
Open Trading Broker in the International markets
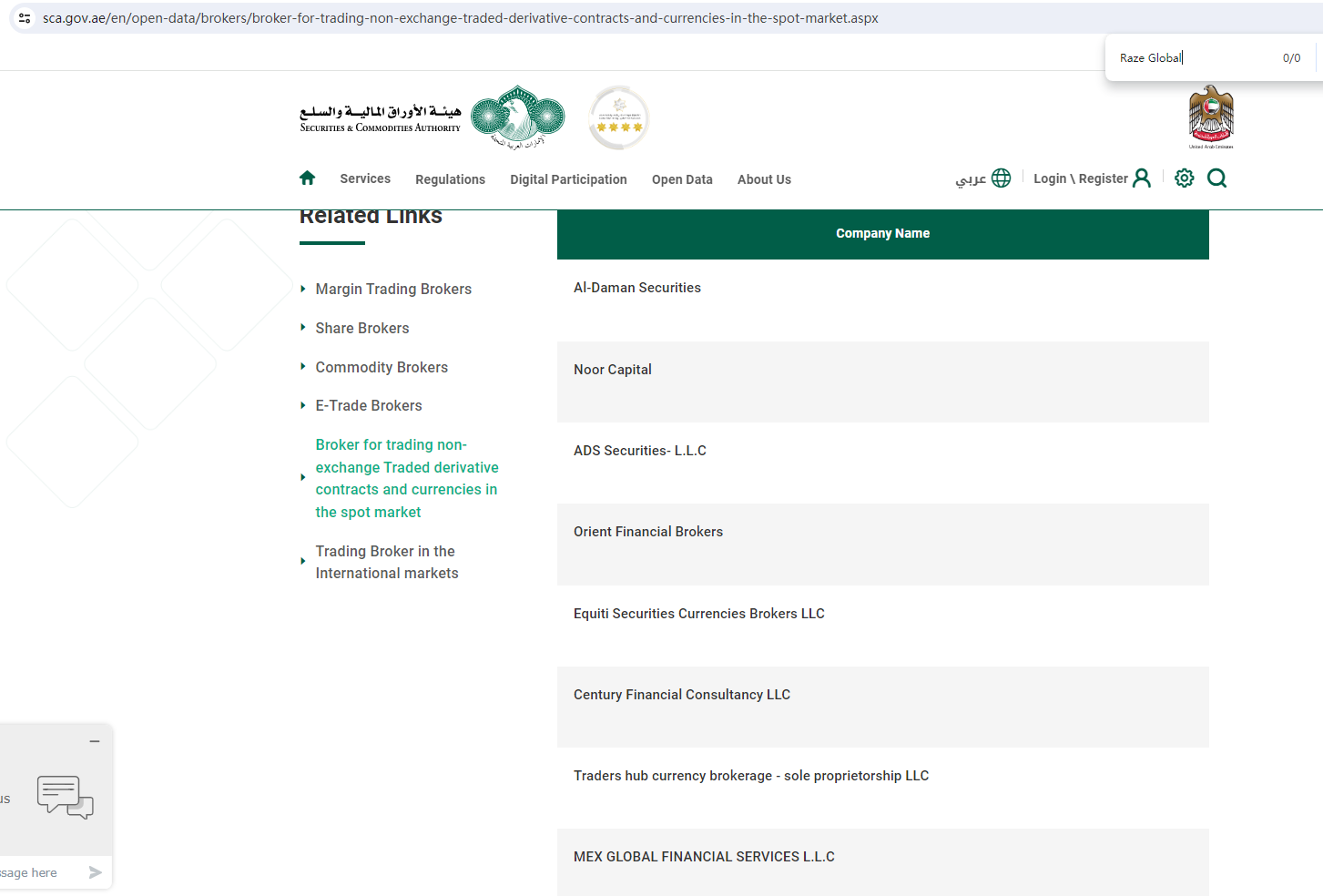(x=387, y=562)
